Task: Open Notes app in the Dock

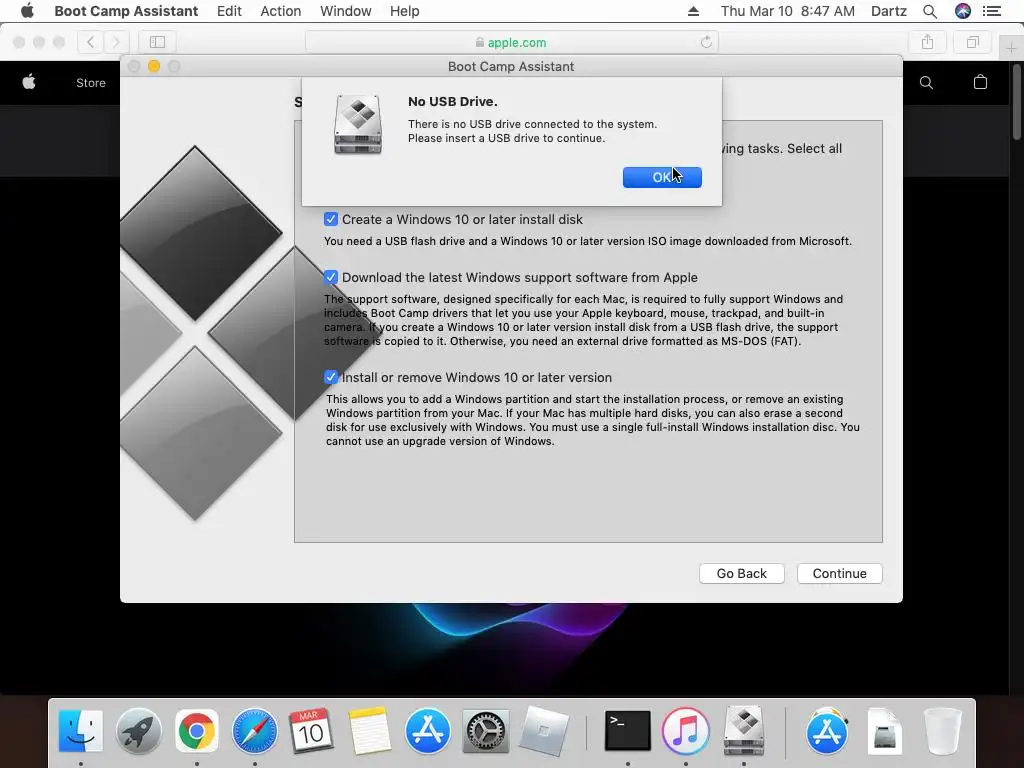Action: click(x=370, y=731)
